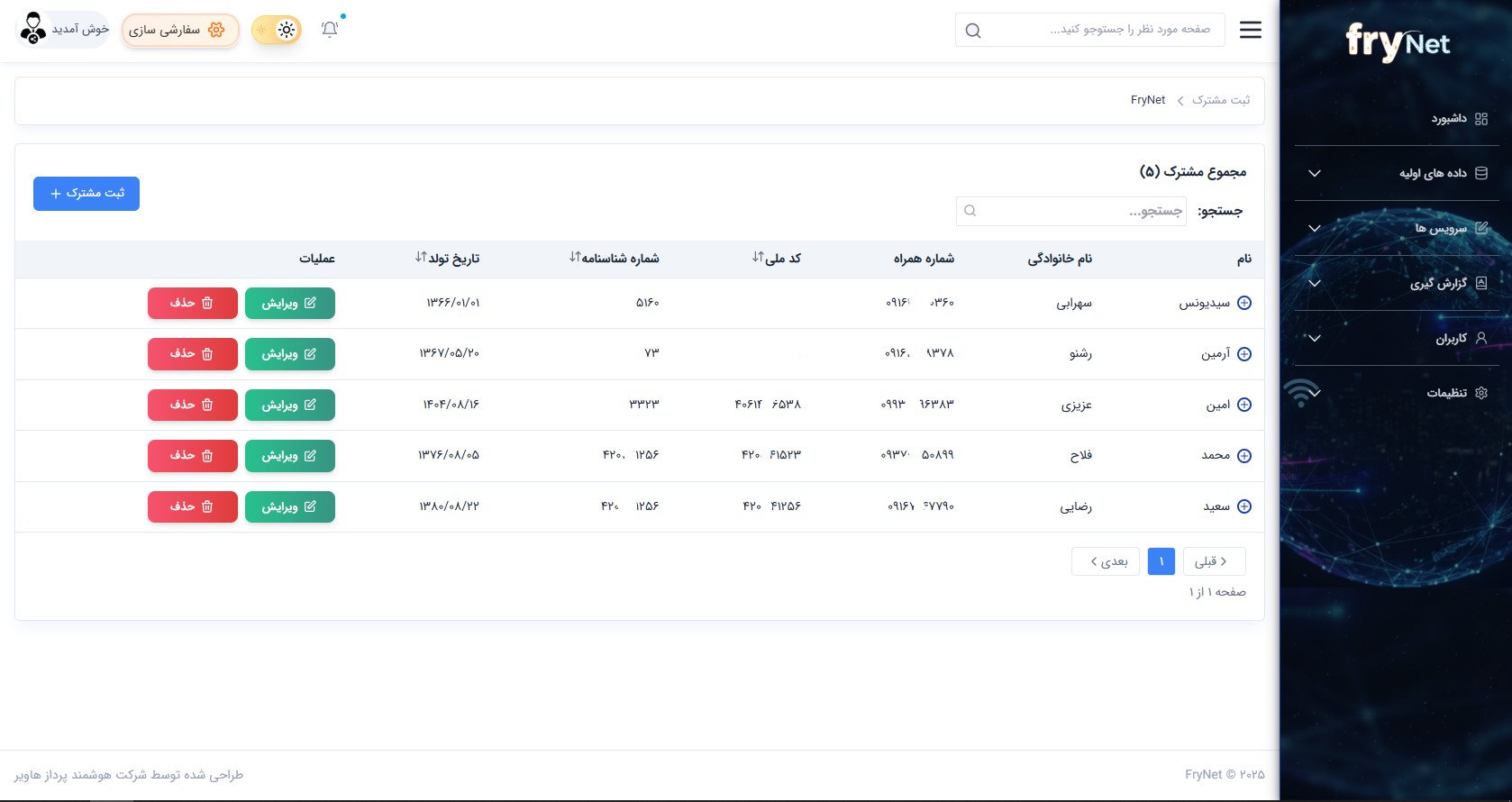Focus the table جستجو search field
This screenshot has width=1512, height=802.
(1071, 211)
